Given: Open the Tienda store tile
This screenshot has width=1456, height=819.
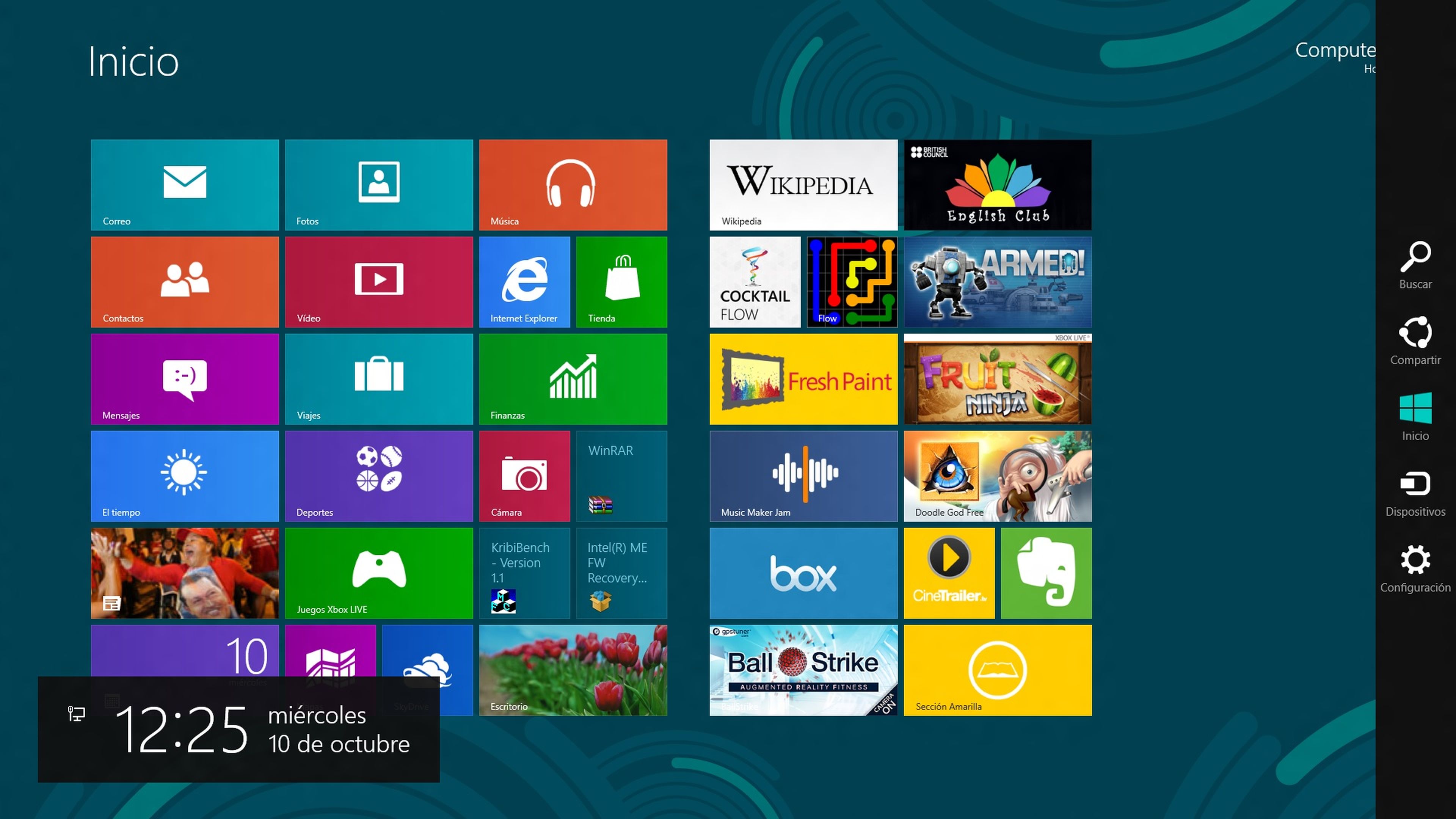Looking at the screenshot, I should click(621, 281).
